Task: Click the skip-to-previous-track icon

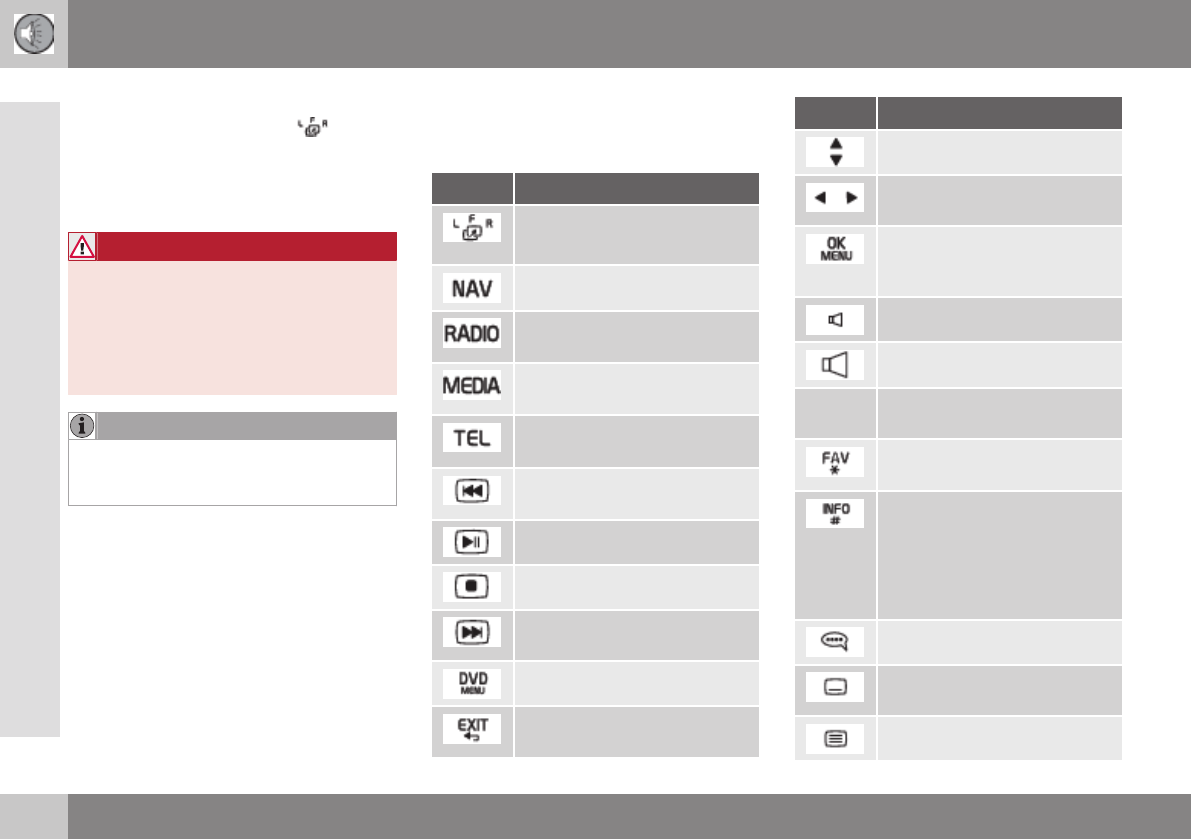Action: click(472, 492)
